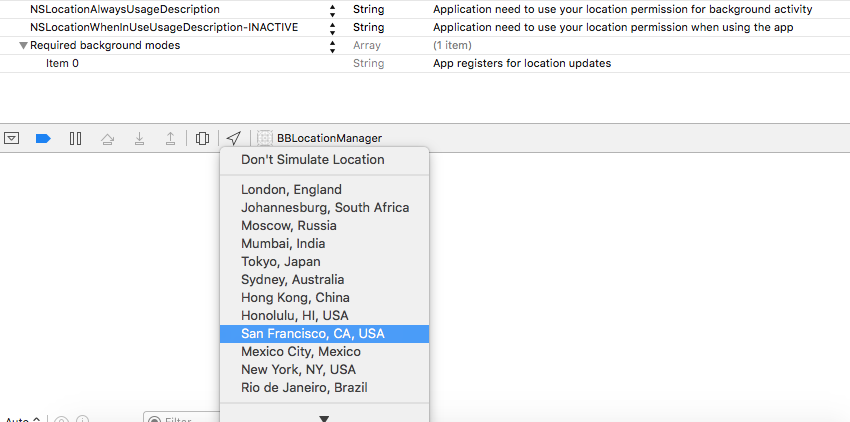Pause program execution in debug bar
The height and width of the screenshot is (422, 850).
pyautogui.click(x=75, y=138)
